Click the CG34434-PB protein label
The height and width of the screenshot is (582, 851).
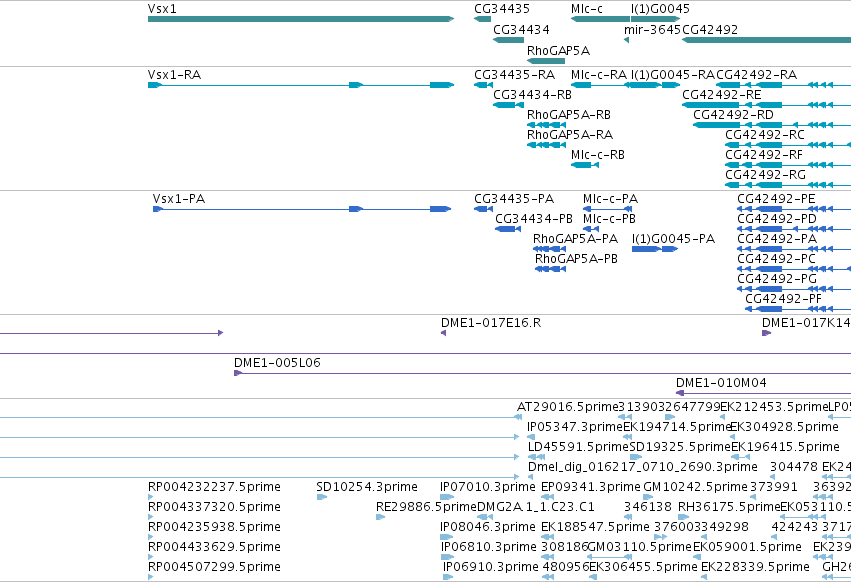(x=534, y=219)
